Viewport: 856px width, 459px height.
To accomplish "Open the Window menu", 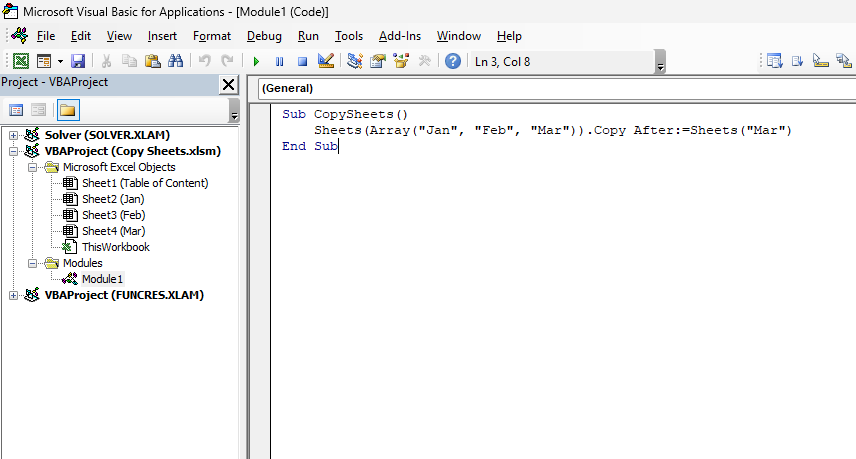I will [459, 36].
